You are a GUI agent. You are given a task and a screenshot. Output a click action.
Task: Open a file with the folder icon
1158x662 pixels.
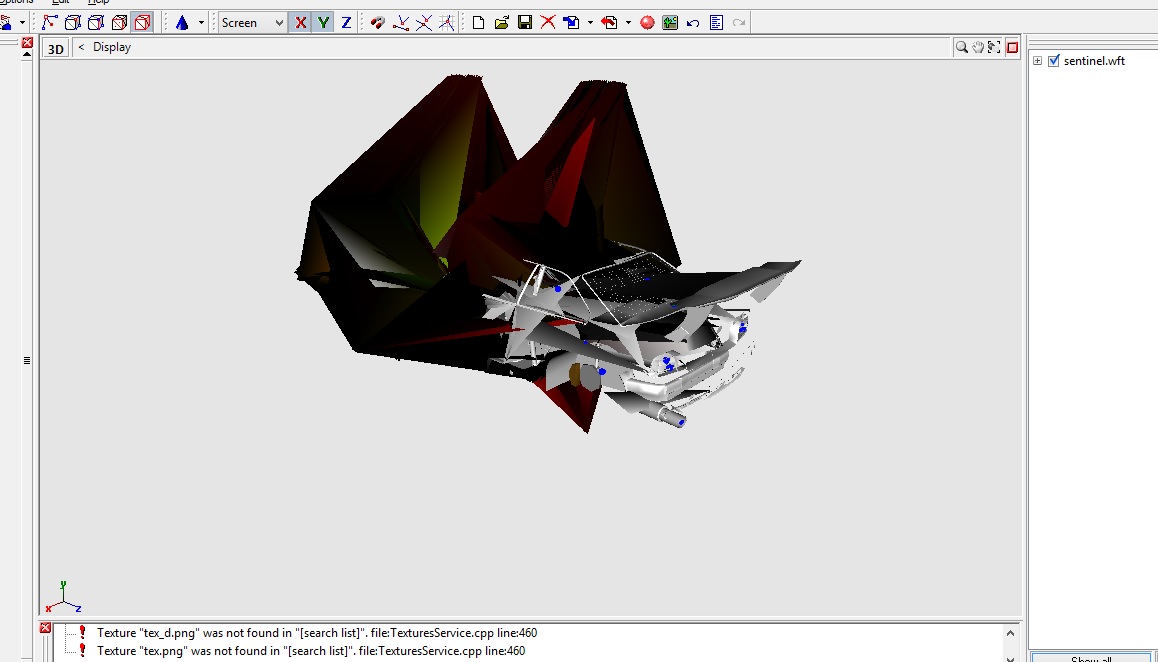(x=501, y=23)
